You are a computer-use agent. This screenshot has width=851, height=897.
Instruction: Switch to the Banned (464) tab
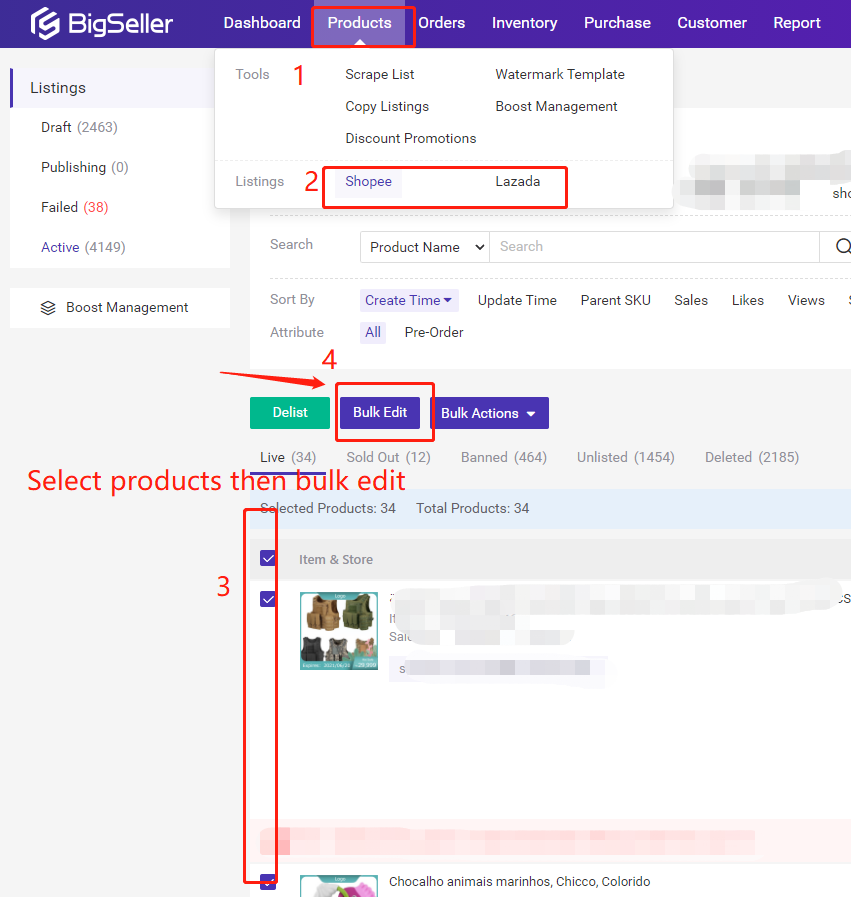click(x=504, y=458)
